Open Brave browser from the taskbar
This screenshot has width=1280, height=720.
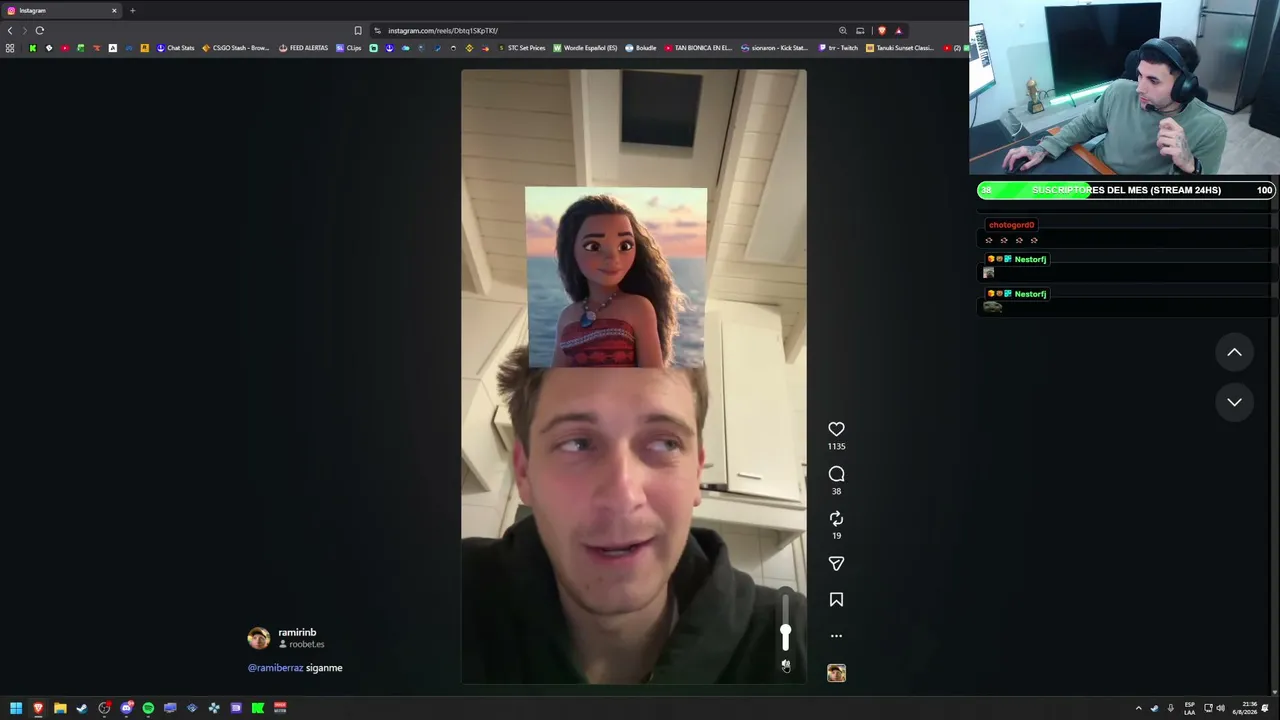click(x=38, y=708)
